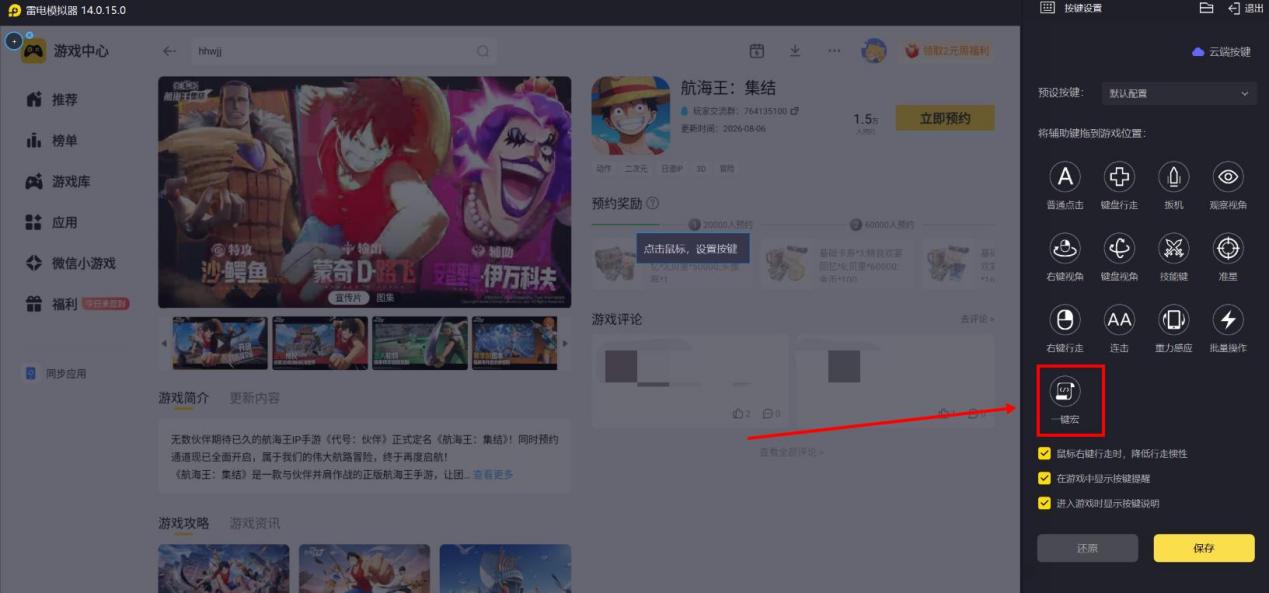Image resolution: width=1269 pixels, height=593 pixels.
Task: Select the 普通点击 tap key icon
Action: pyautogui.click(x=1065, y=177)
